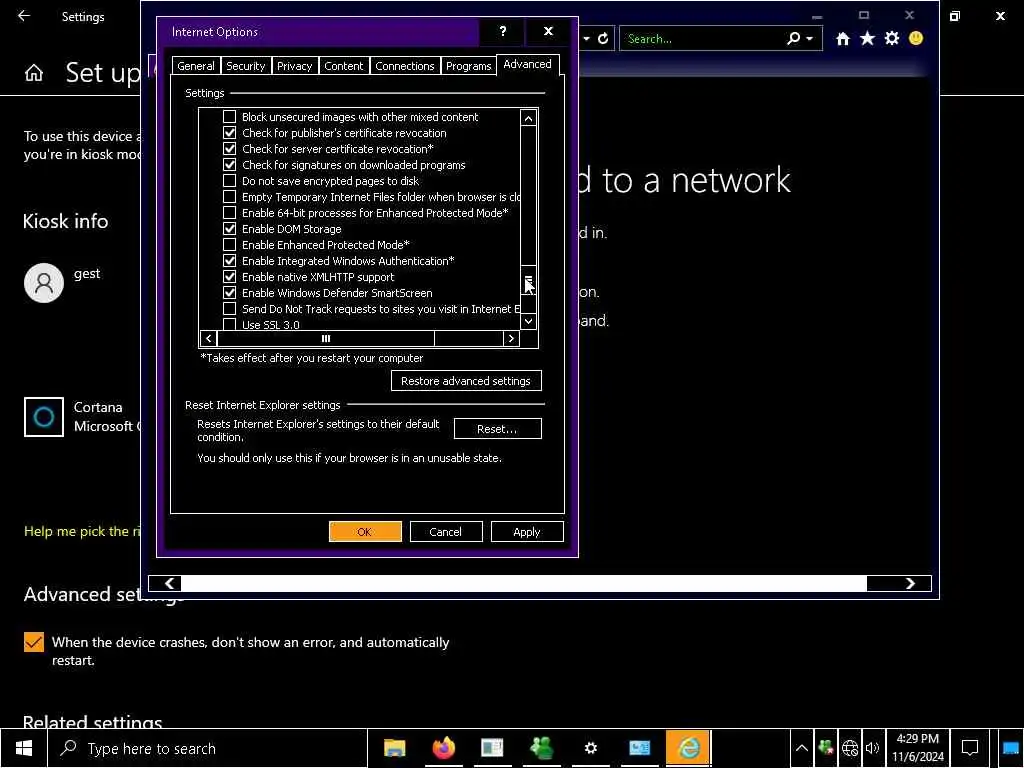The height and width of the screenshot is (768, 1024).
Task: Click the volume speaker tray icon
Action: tap(872, 748)
